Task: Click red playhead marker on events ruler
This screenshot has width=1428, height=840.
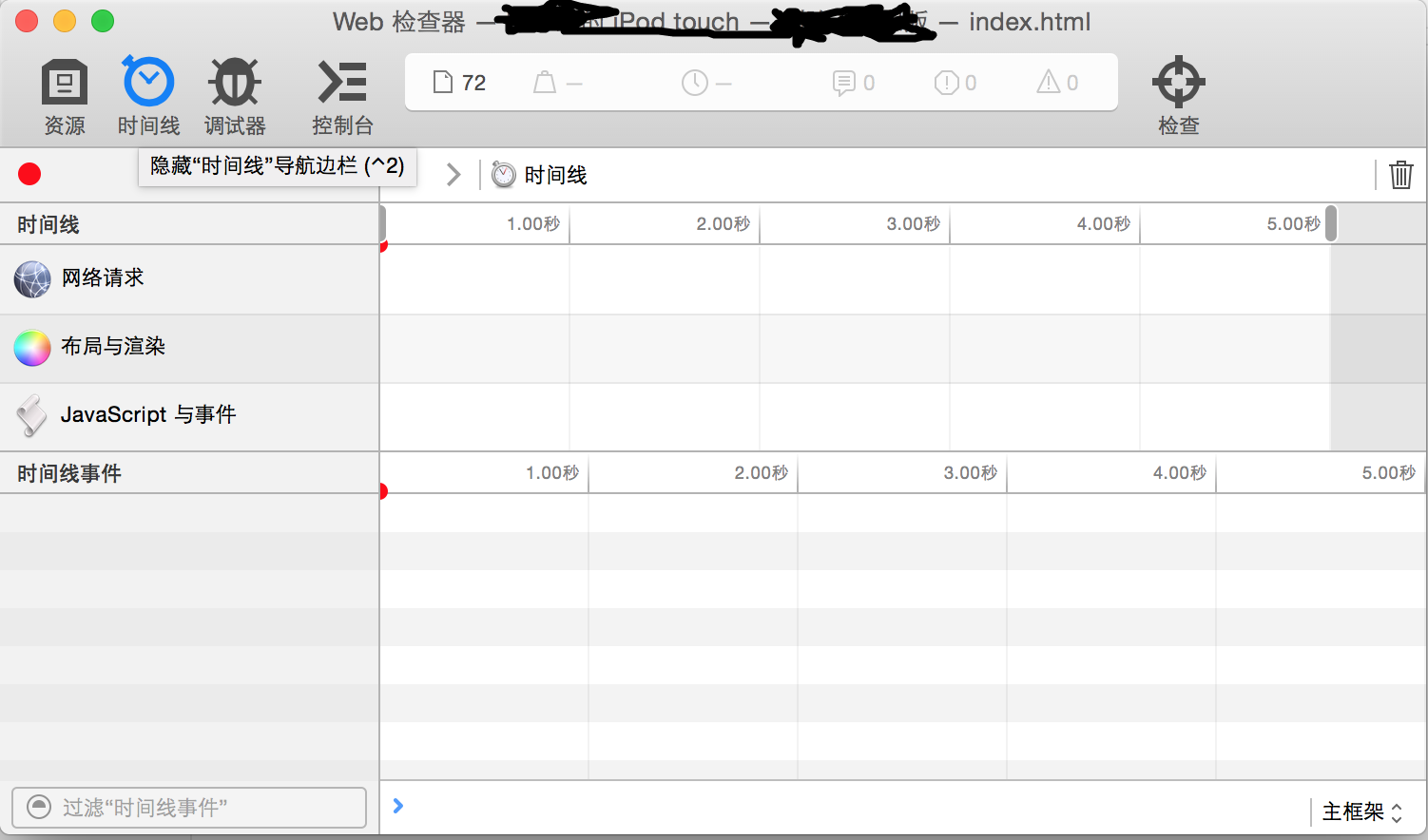Action: point(383,491)
